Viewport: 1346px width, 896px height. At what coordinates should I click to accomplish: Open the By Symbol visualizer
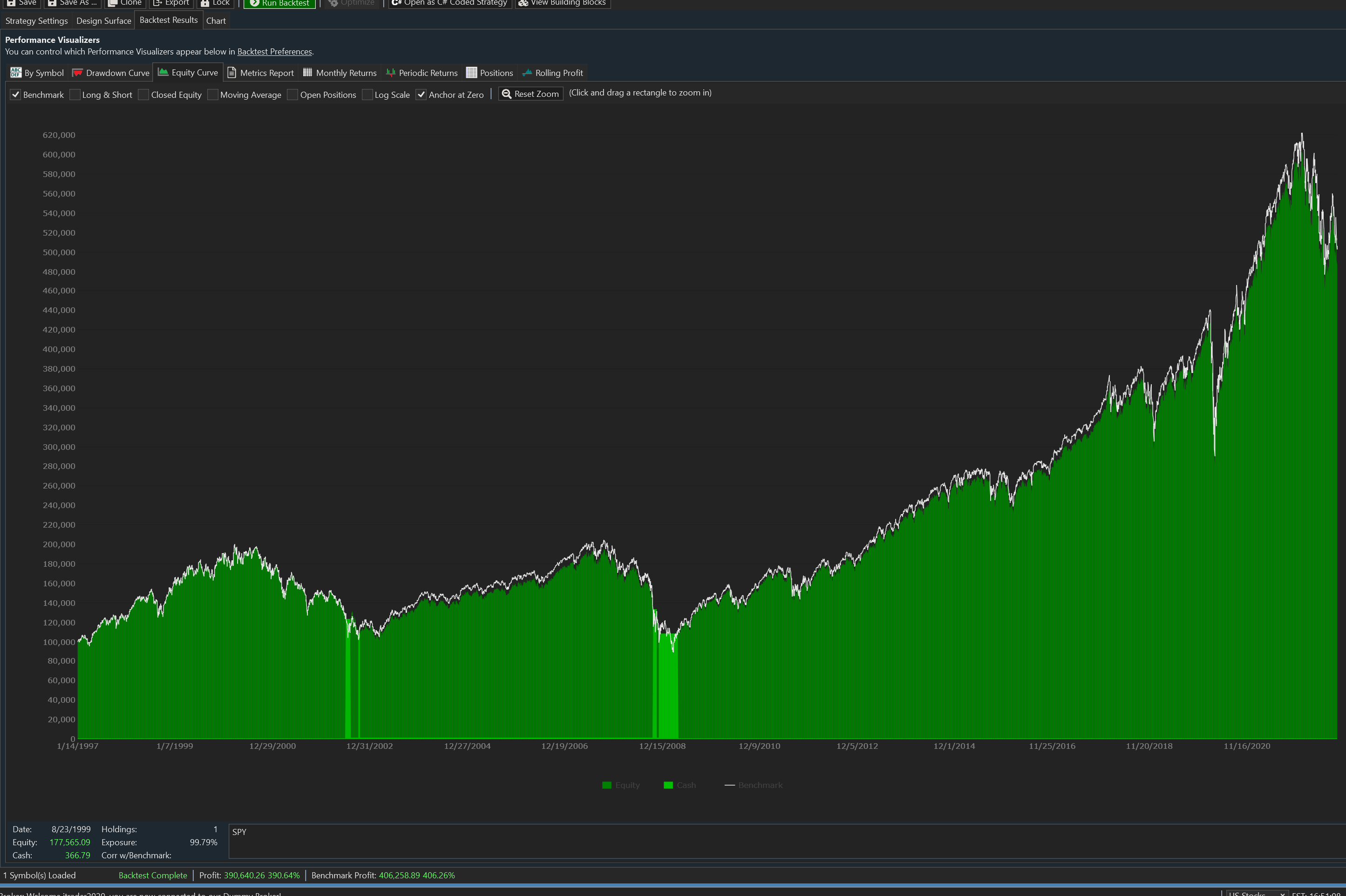(x=37, y=73)
